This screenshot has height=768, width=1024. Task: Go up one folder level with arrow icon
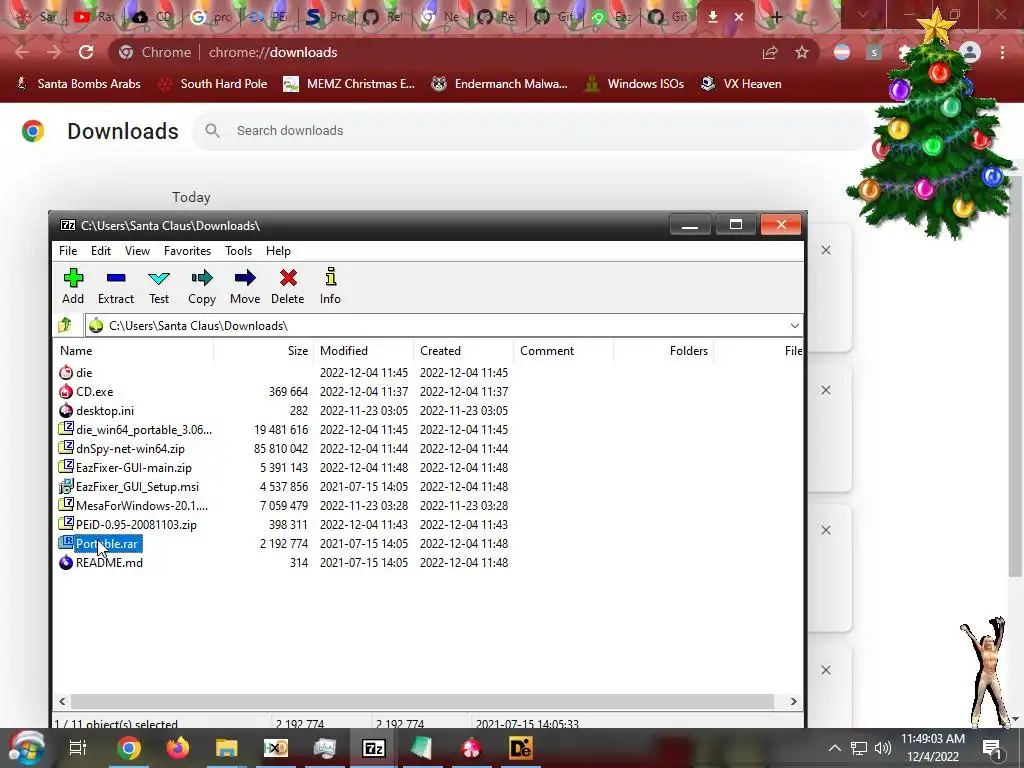(x=65, y=325)
